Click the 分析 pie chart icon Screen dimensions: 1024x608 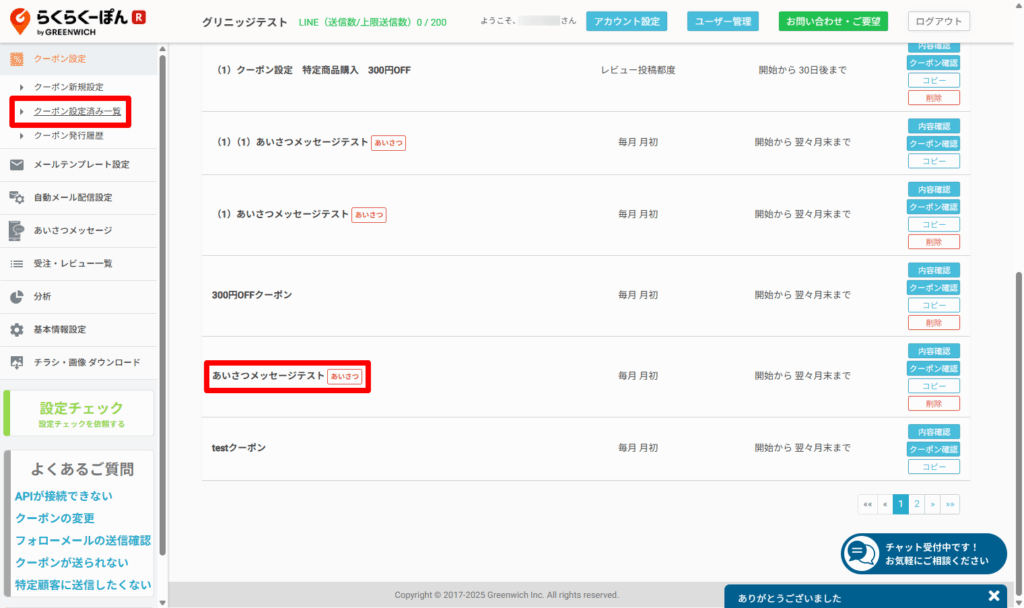tap(16, 297)
